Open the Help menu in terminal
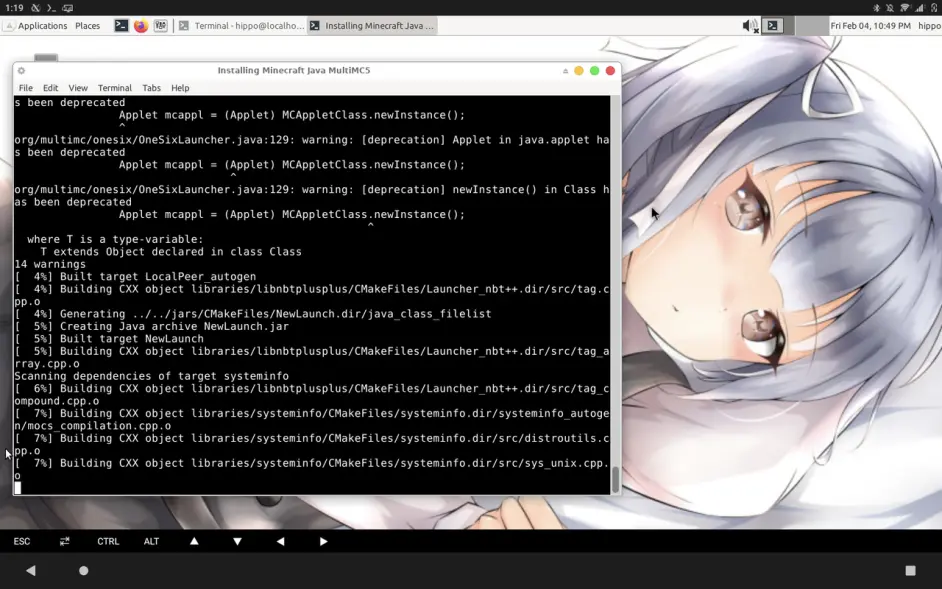This screenshot has width=942, height=589. coord(180,88)
